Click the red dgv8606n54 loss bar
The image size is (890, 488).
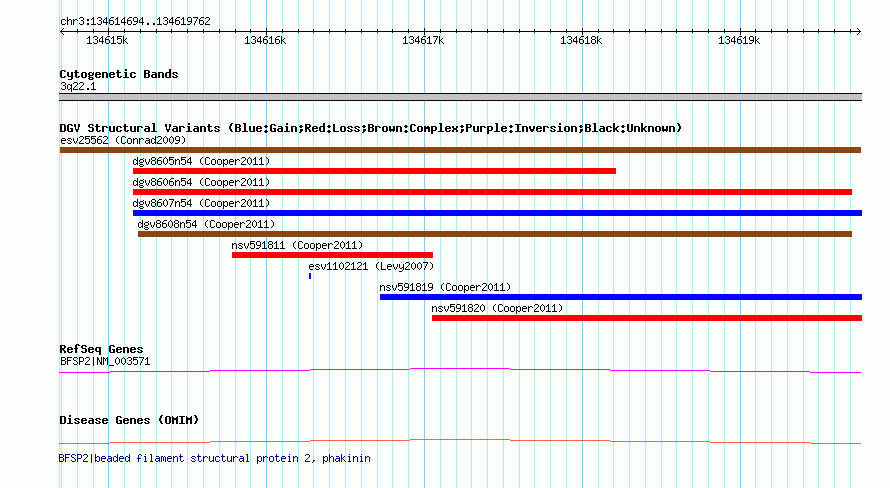click(492, 192)
